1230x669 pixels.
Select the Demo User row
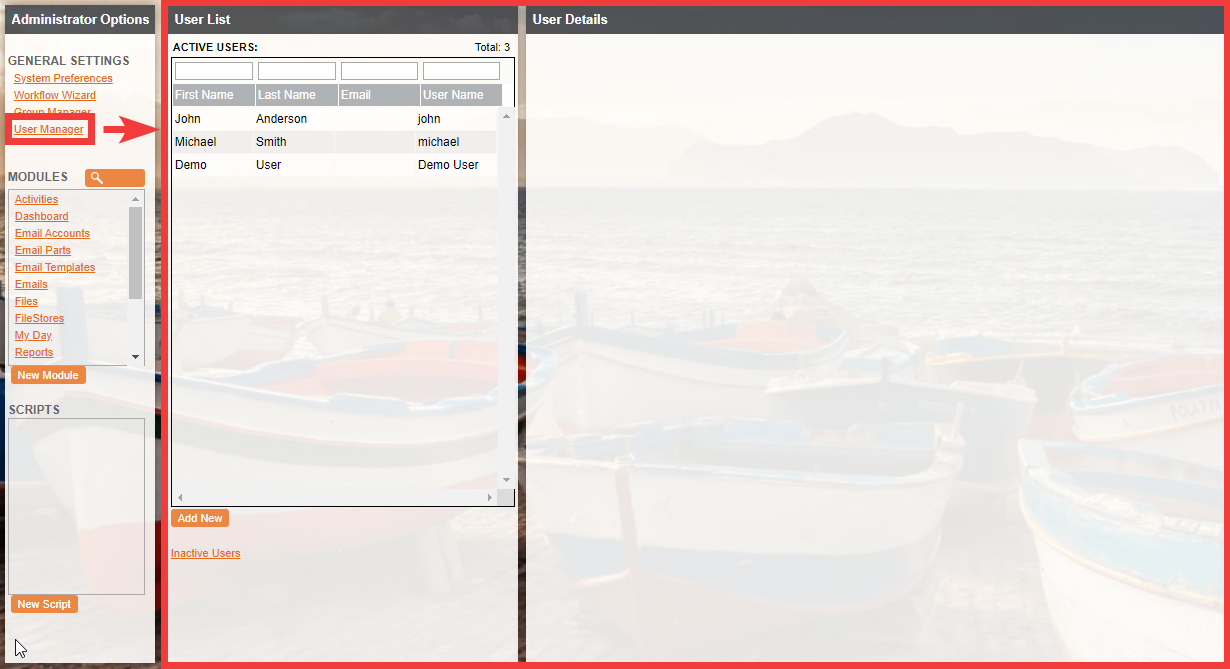(335, 165)
